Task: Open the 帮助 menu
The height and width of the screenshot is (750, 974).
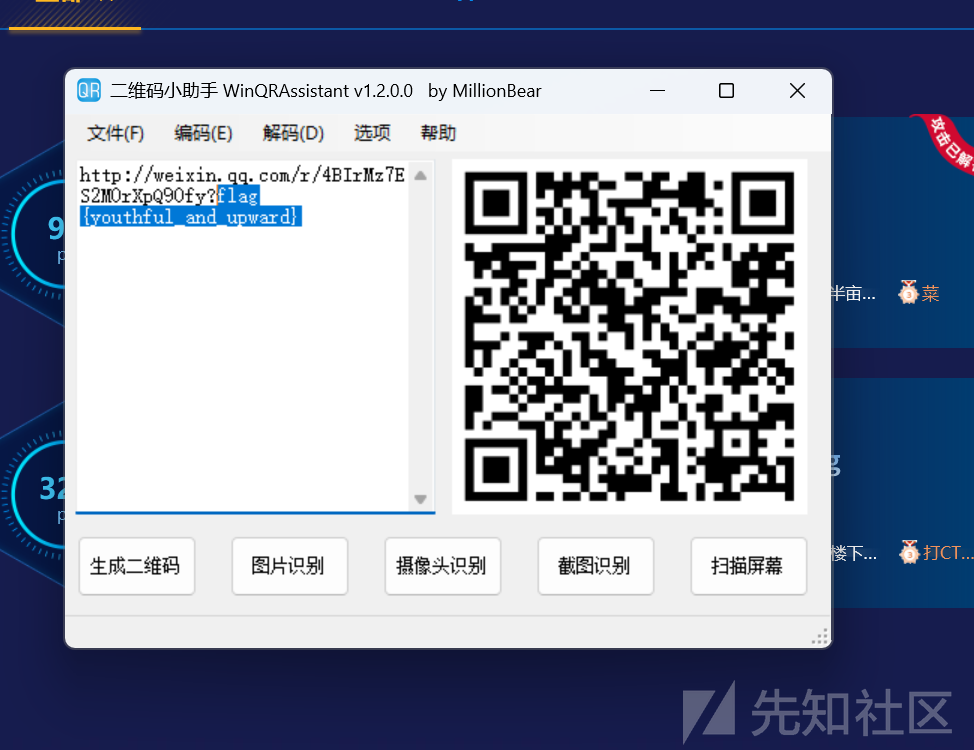Action: [438, 133]
